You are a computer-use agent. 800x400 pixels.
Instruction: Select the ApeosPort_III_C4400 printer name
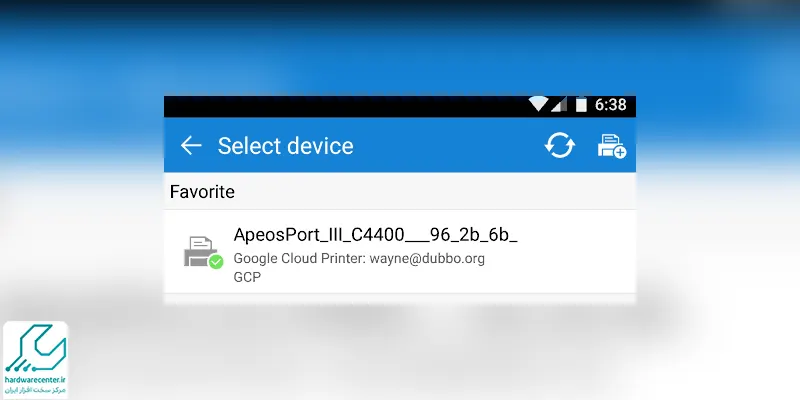coord(375,235)
